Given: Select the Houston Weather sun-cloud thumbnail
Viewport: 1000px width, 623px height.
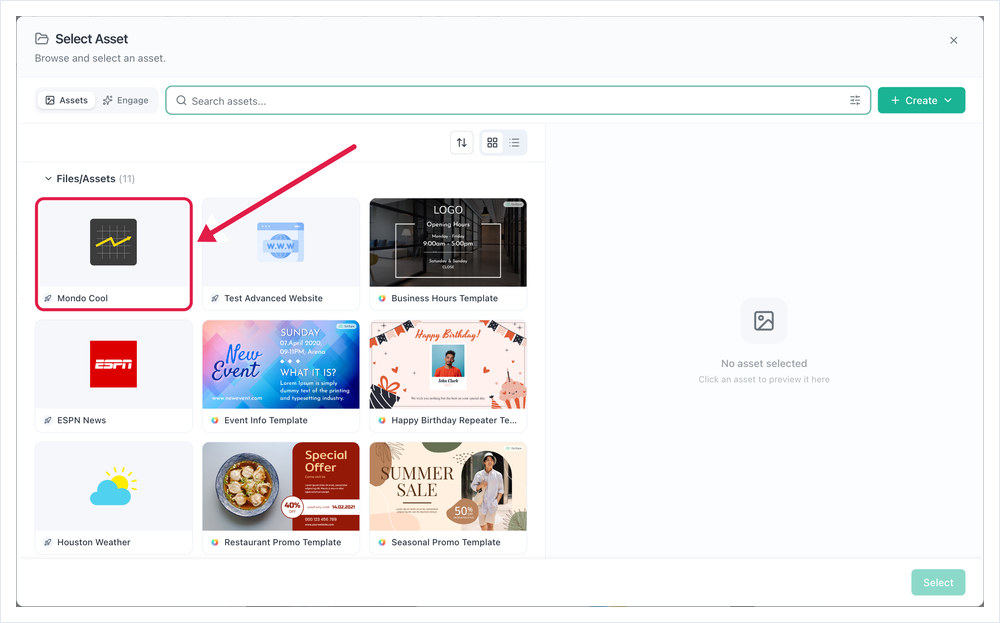Looking at the screenshot, I should (x=114, y=486).
